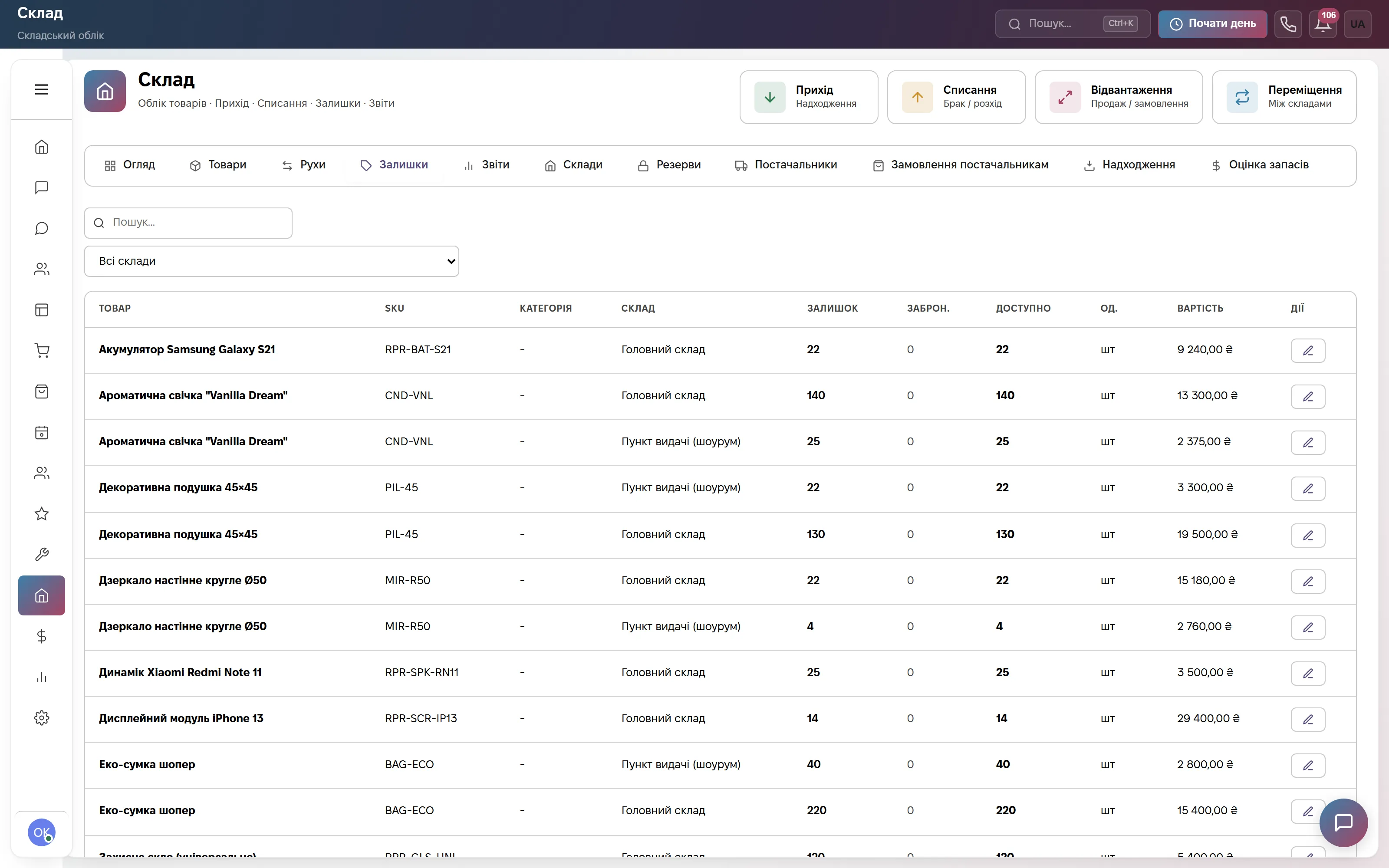Open the shopping cart sidebar icon
Screen dimensions: 1389x868
[41, 351]
